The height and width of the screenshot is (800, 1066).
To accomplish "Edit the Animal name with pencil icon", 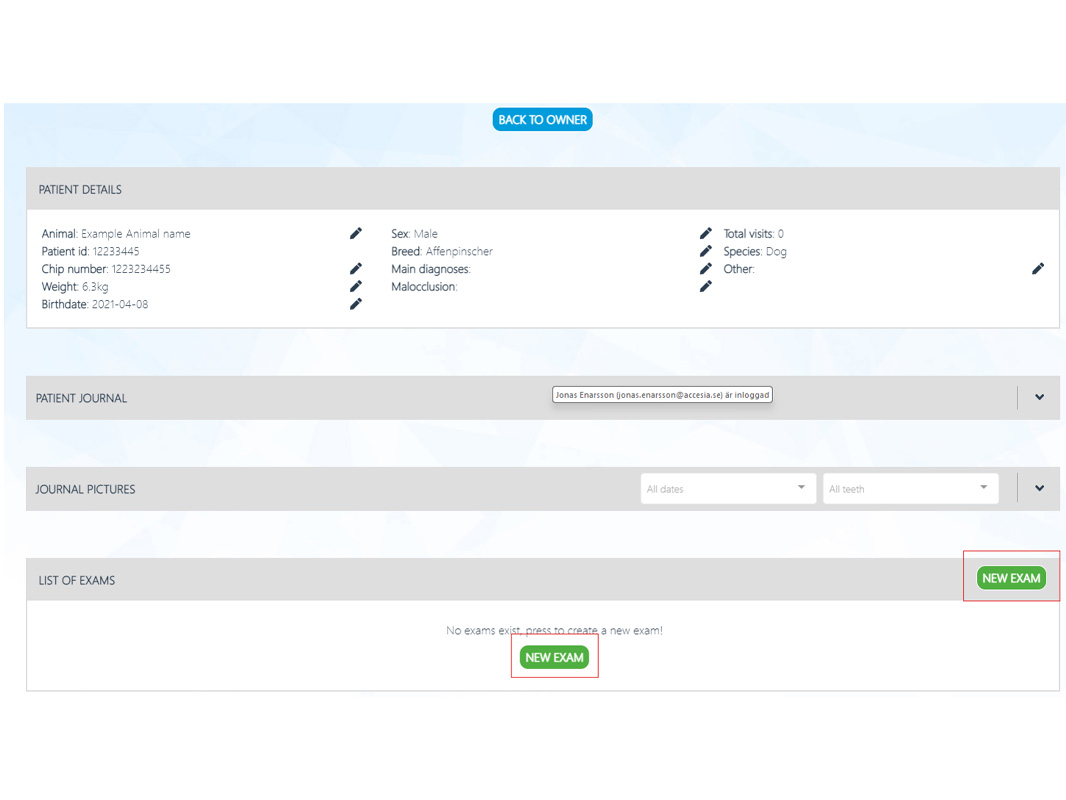I will [356, 233].
